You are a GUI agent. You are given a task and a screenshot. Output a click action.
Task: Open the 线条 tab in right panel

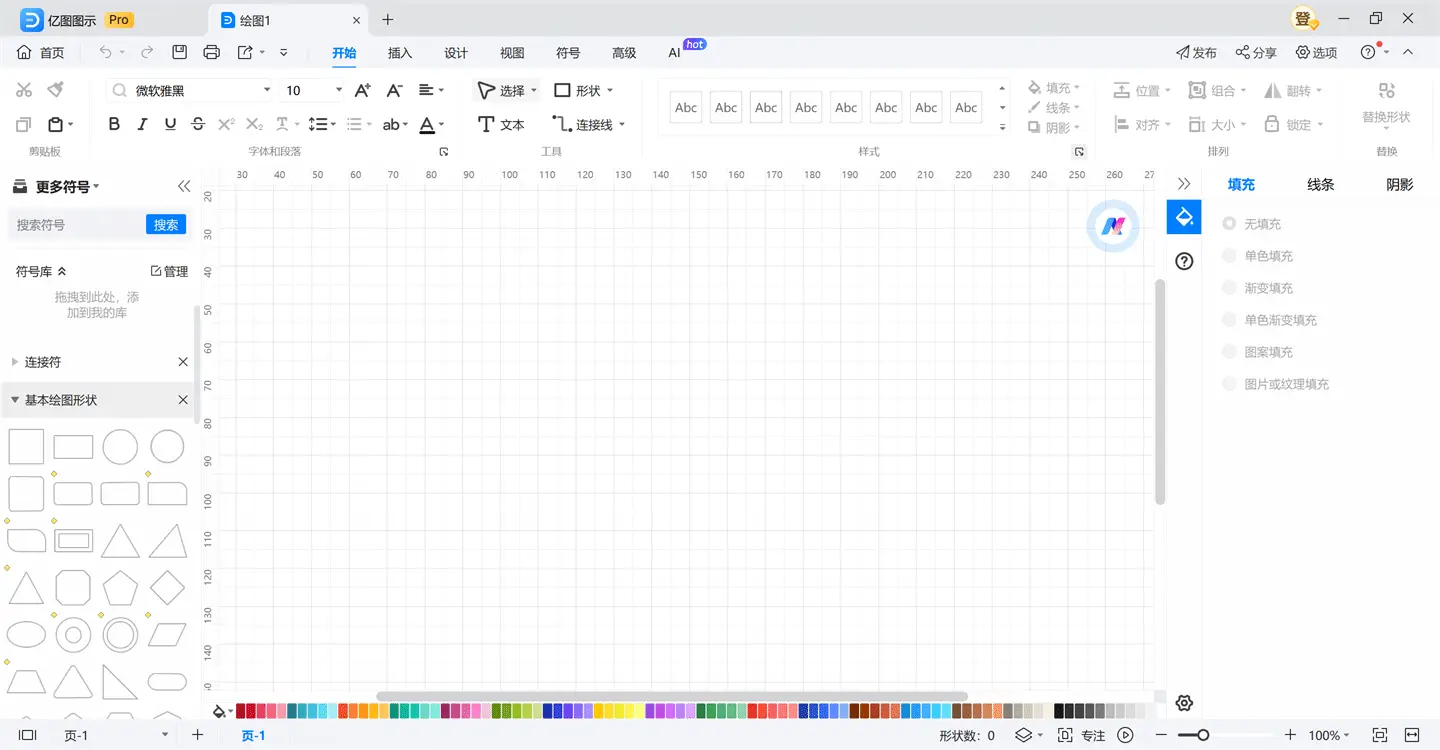(x=1320, y=184)
